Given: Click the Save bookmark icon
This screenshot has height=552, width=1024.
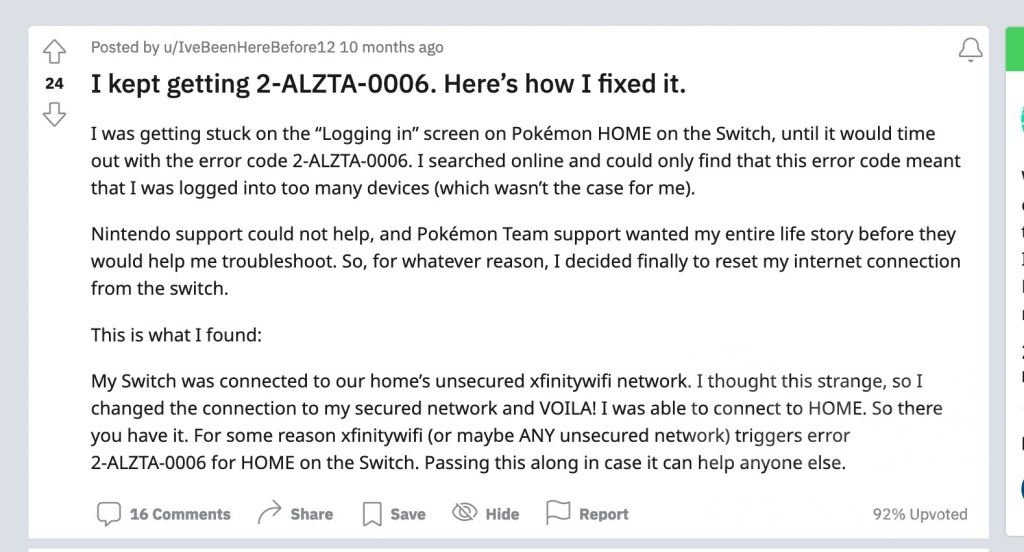Looking at the screenshot, I should [372, 514].
